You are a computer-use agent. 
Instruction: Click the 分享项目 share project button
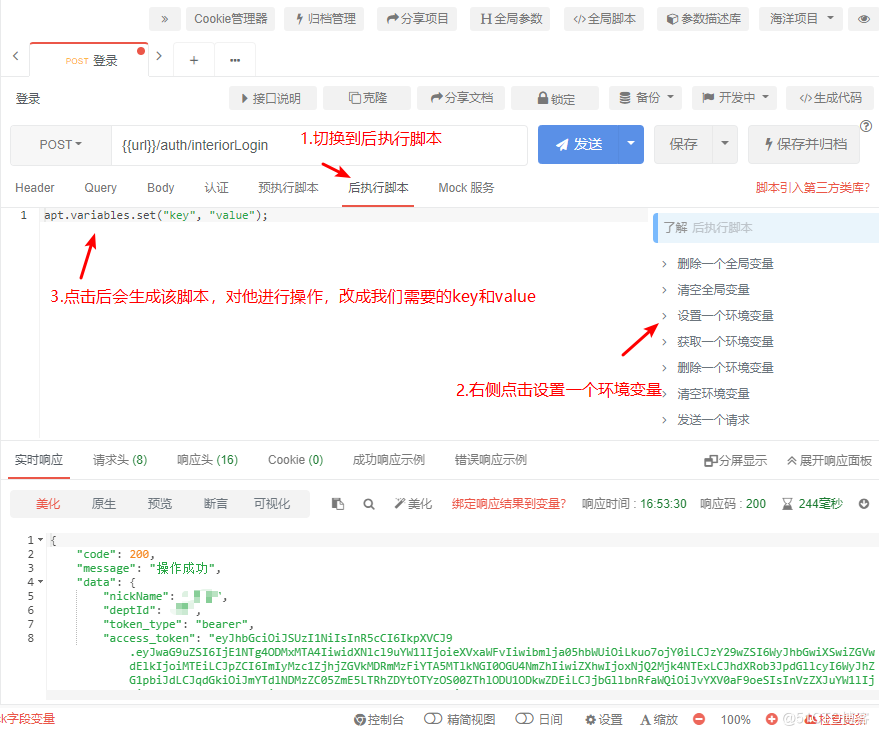coord(417,19)
